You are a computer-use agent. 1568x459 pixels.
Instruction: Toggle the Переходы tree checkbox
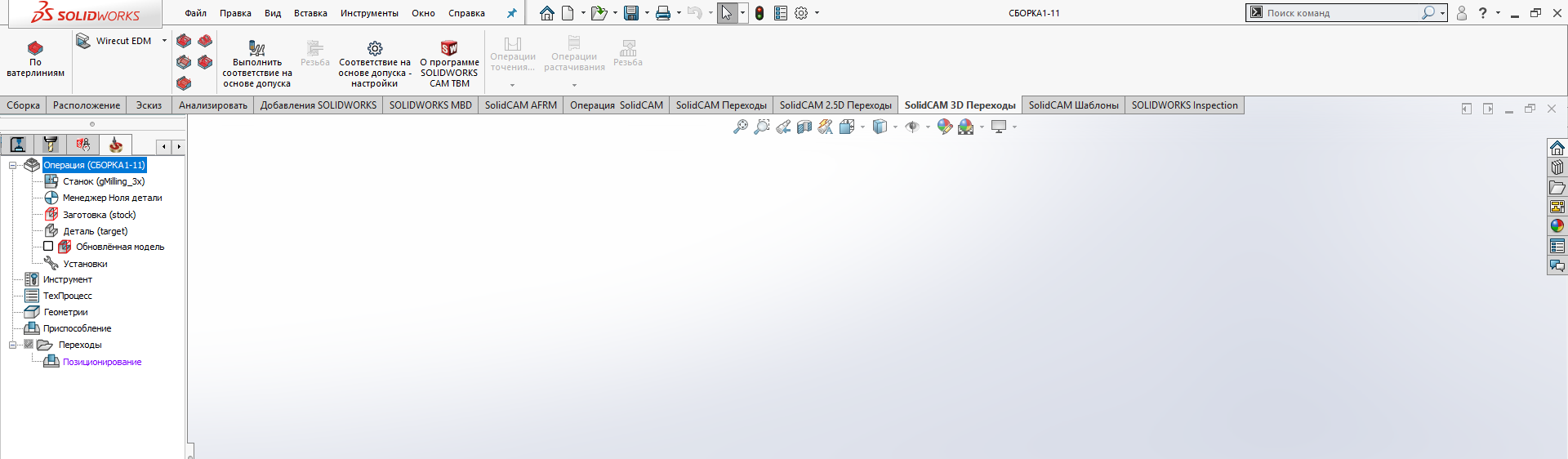29,345
